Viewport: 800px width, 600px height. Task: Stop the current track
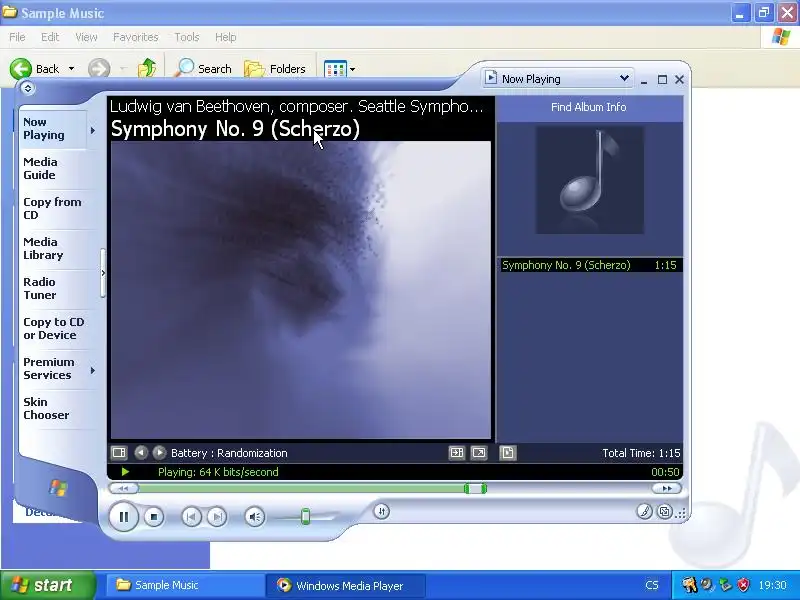click(154, 517)
